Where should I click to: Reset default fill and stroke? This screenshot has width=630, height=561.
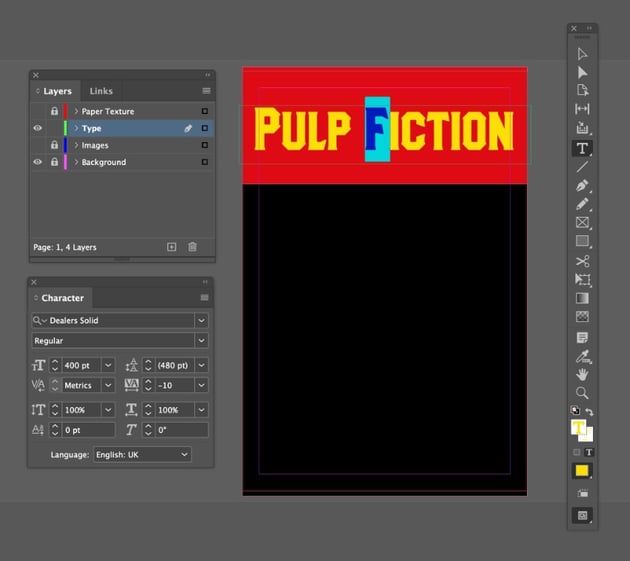pyautogui.click(x=575, y=410)
